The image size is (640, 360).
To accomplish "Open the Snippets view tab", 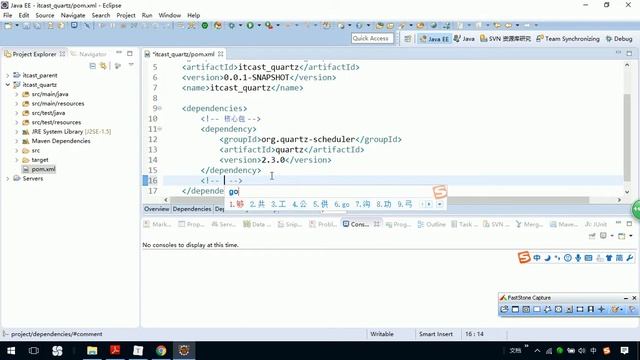I will pyautogui.click(x=290, y=224).
